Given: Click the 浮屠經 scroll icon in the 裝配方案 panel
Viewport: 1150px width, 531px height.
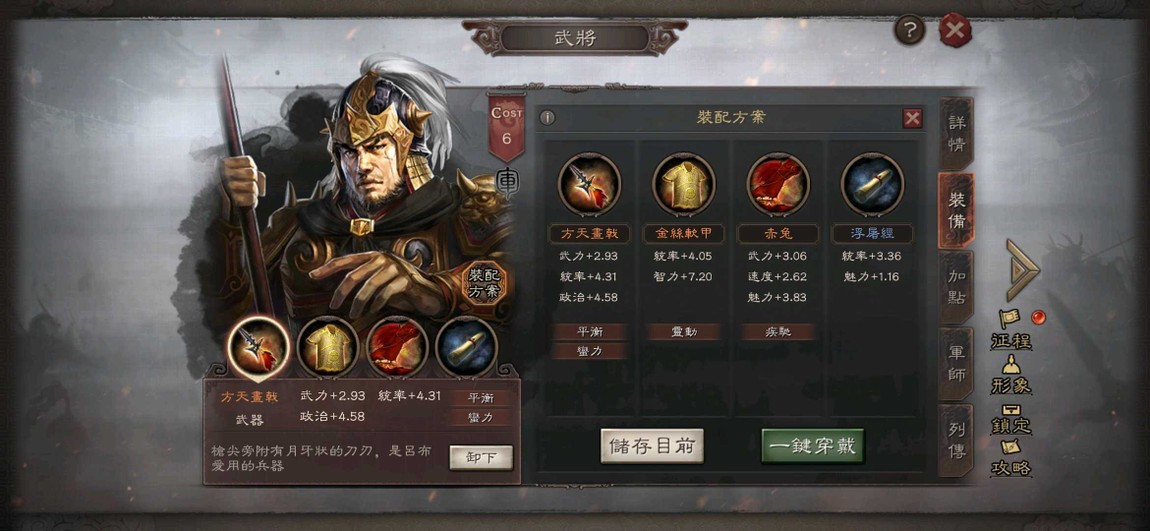Looking at the screenshot, I should pos(873,184).
